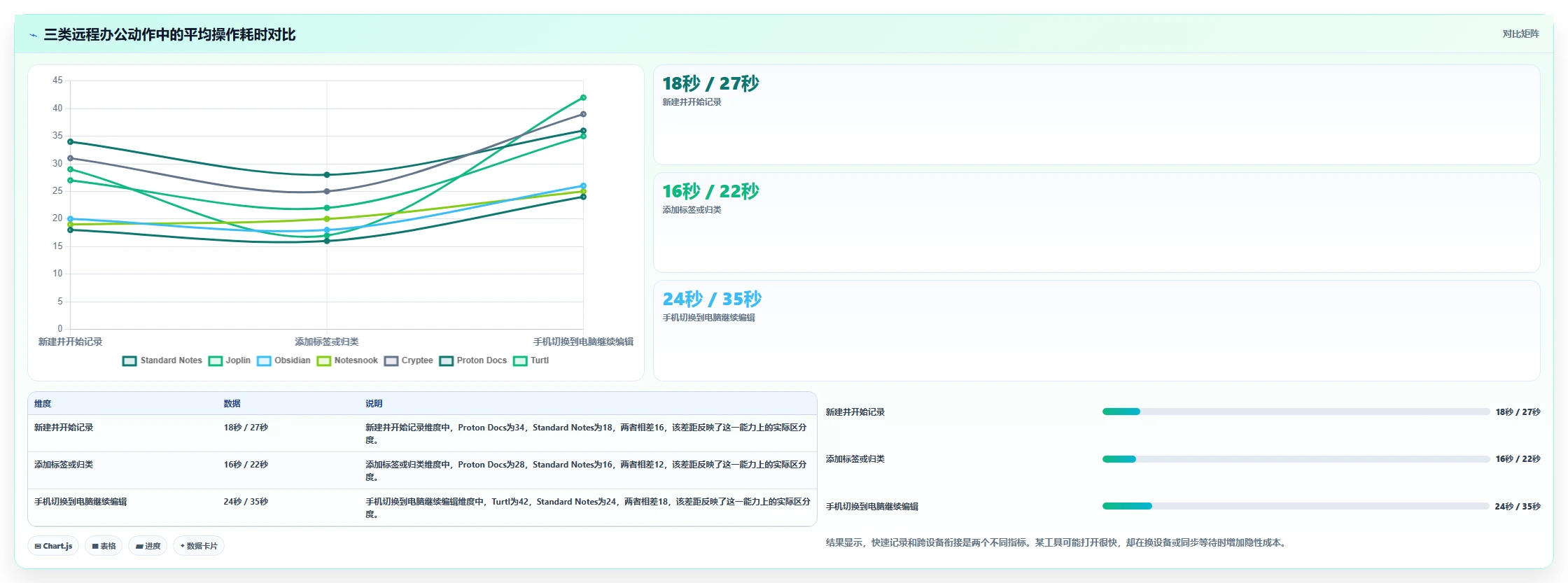Click the Proton Docs legend color box

coord(447,361)
